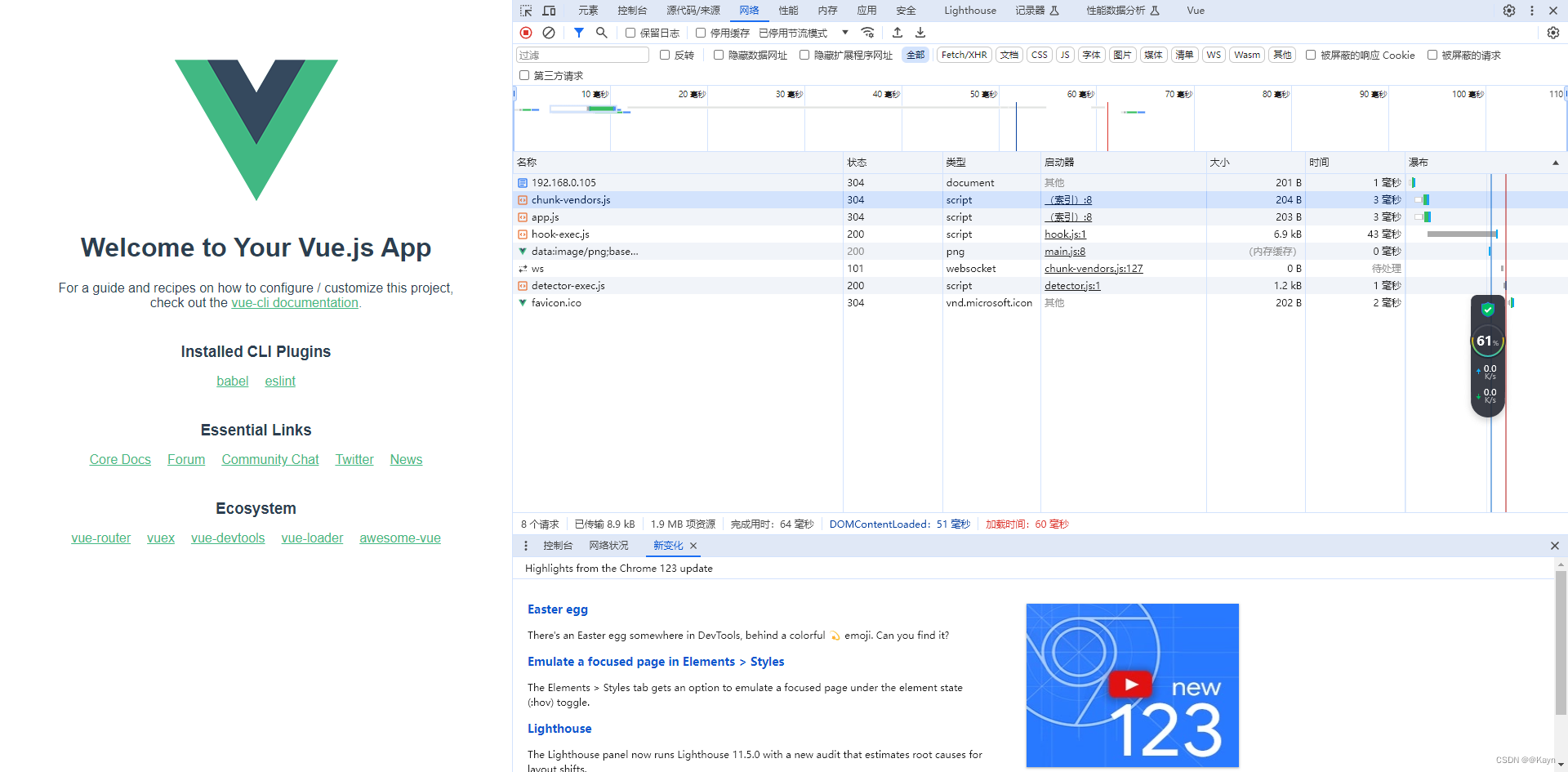1568x772 pixels.
Task: Sort by 瀑布 column arrow
Action: tap(1556, 163)
